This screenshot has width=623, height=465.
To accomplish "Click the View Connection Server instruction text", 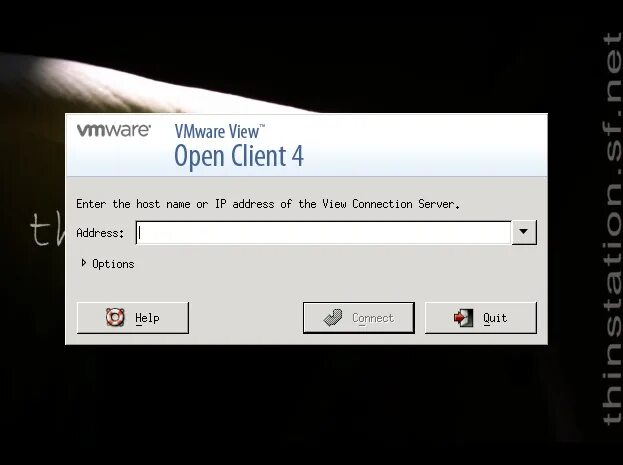I will click(x=268, y=204).
